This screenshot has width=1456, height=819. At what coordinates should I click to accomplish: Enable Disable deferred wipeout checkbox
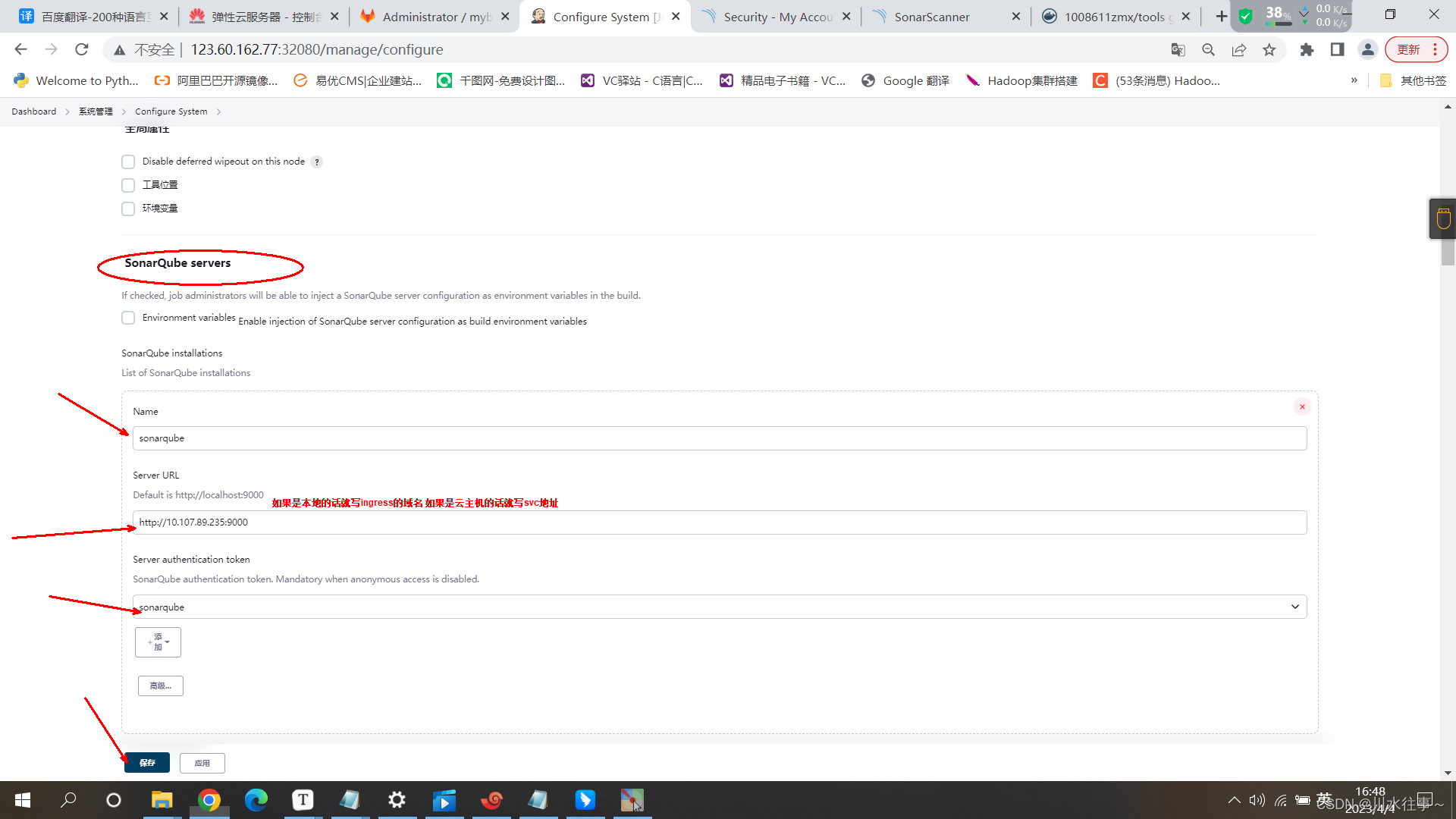point(128,162)
